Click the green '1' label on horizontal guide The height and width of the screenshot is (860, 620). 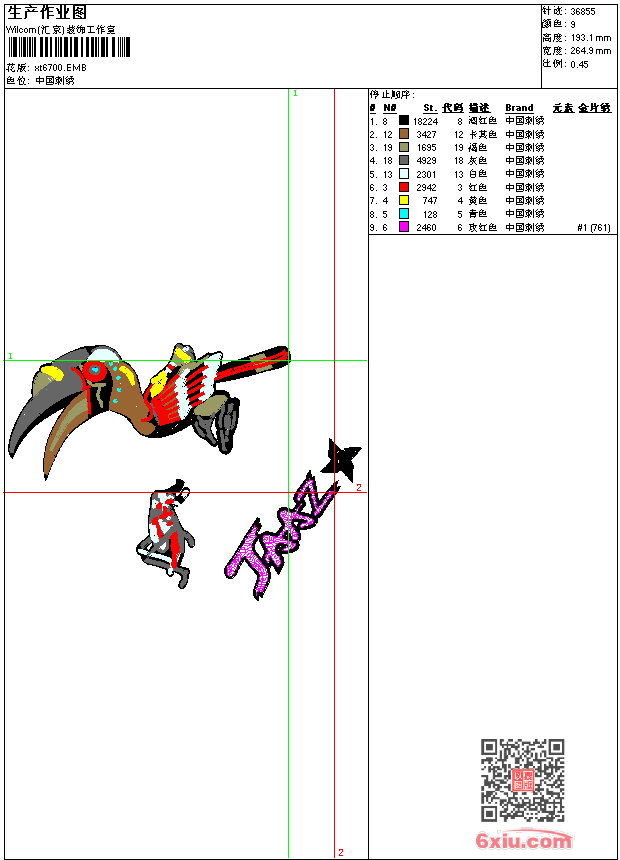tap(10, 356)
